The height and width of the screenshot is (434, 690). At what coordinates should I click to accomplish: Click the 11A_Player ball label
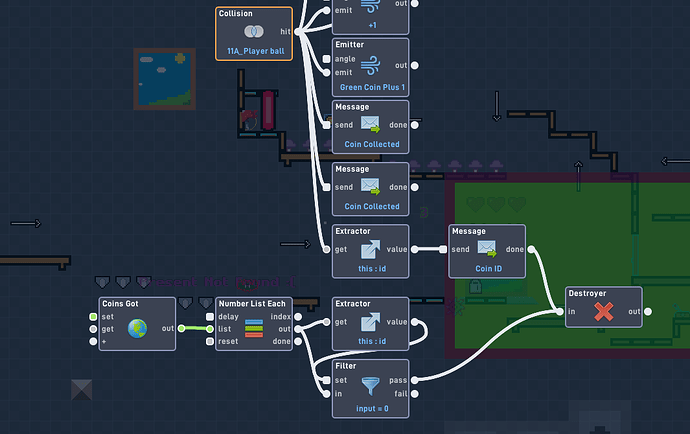pyautogui.click(x=256, y=51)
